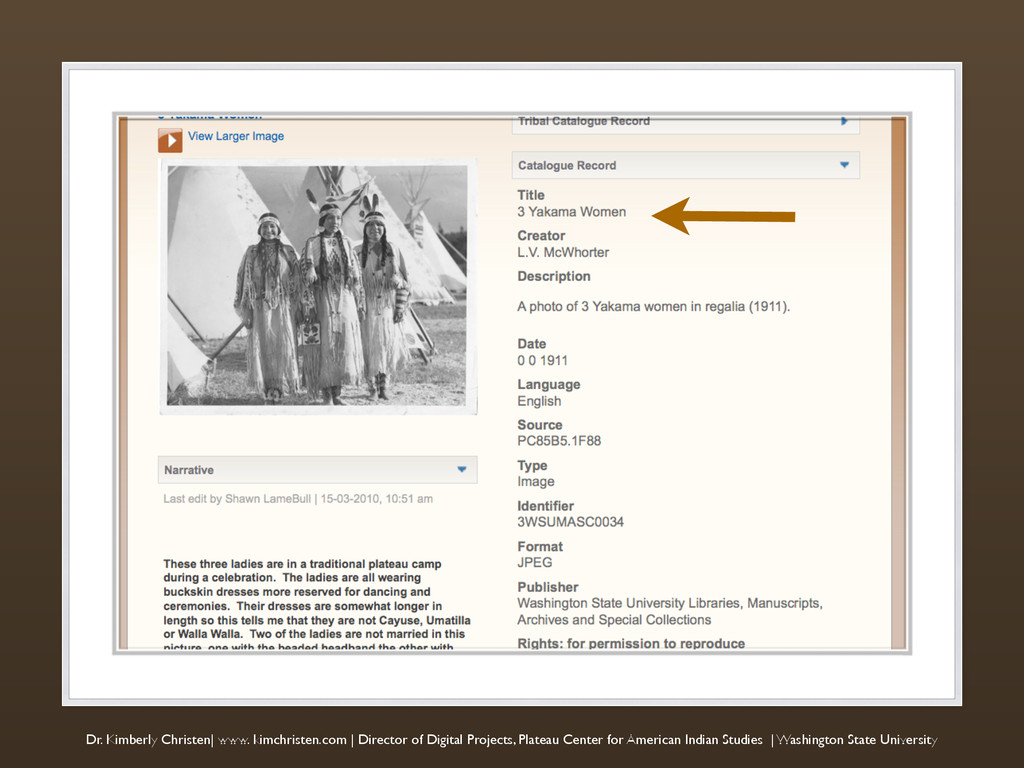Click the Description field label
The image size is (1024, 768).
pyautogui.click(x=554, y=276)
